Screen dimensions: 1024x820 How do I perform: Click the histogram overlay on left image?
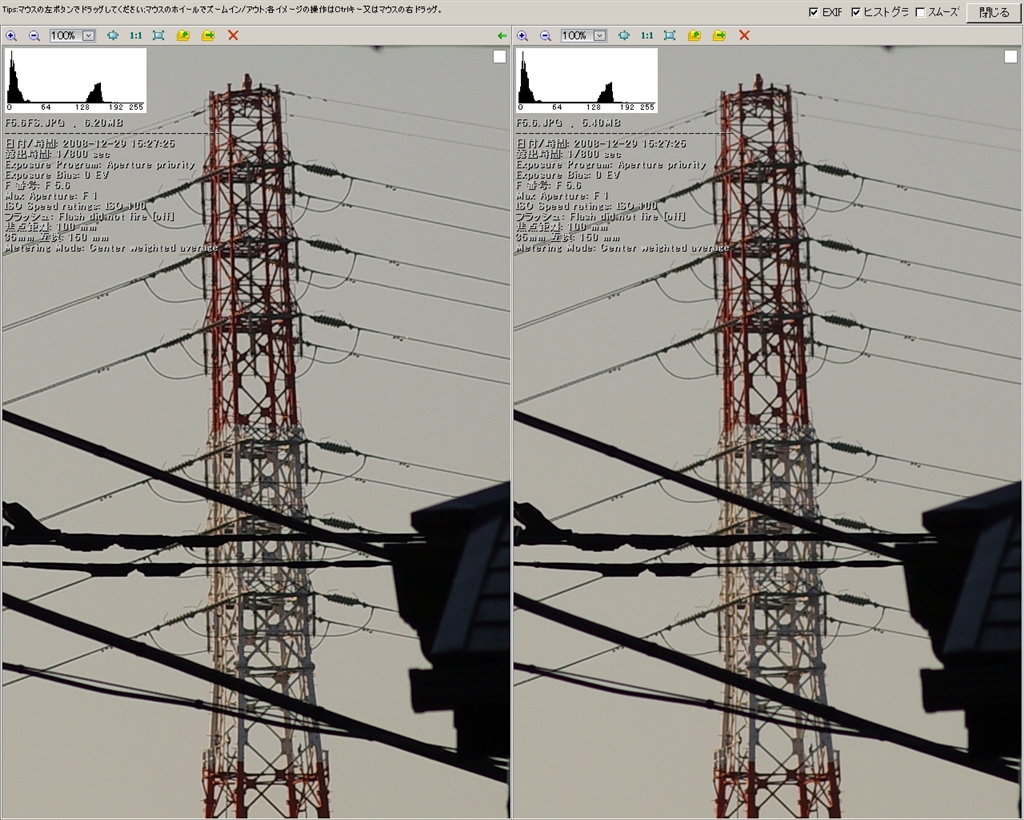76,80
